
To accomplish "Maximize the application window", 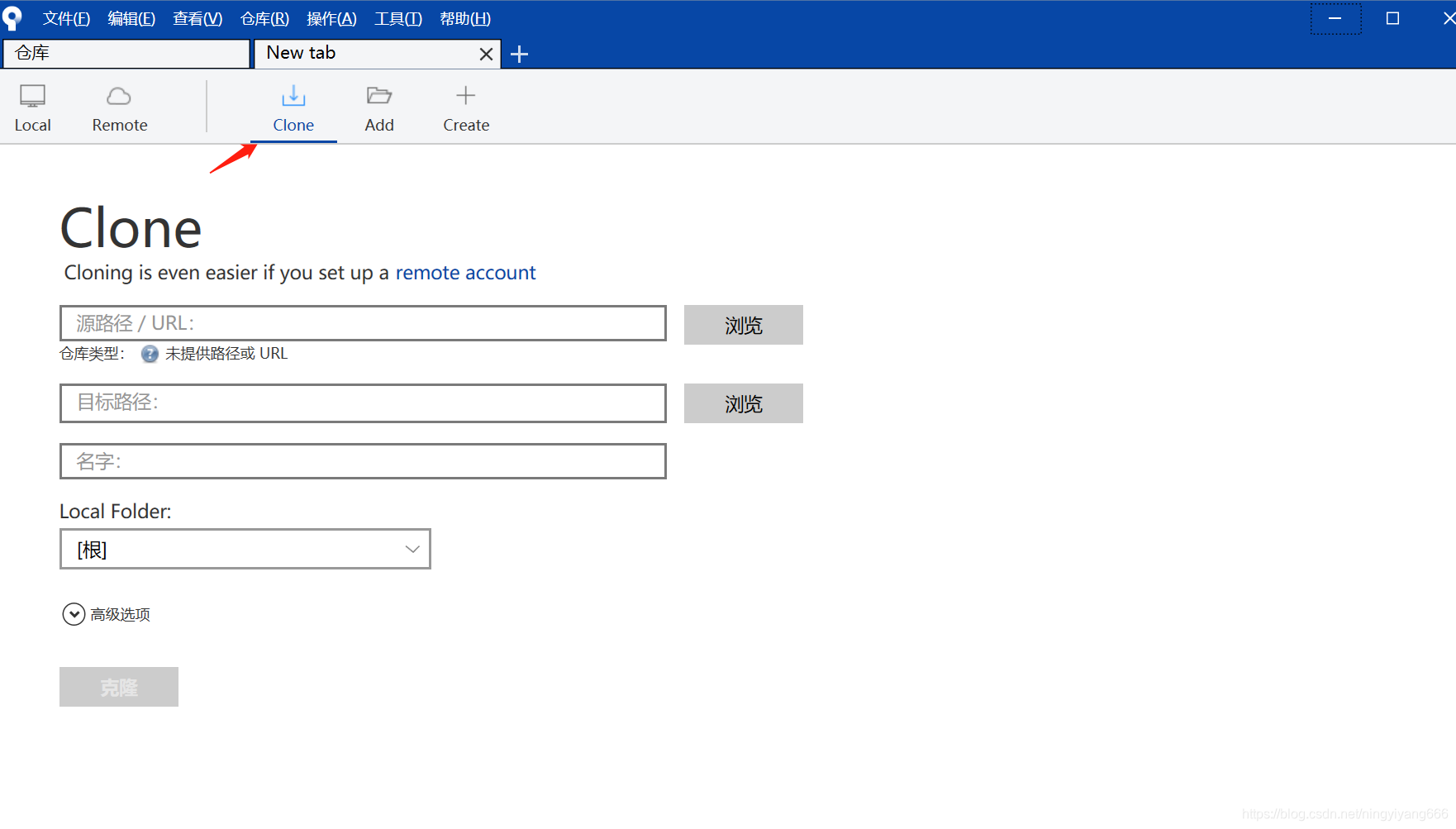I will 1392,18.
